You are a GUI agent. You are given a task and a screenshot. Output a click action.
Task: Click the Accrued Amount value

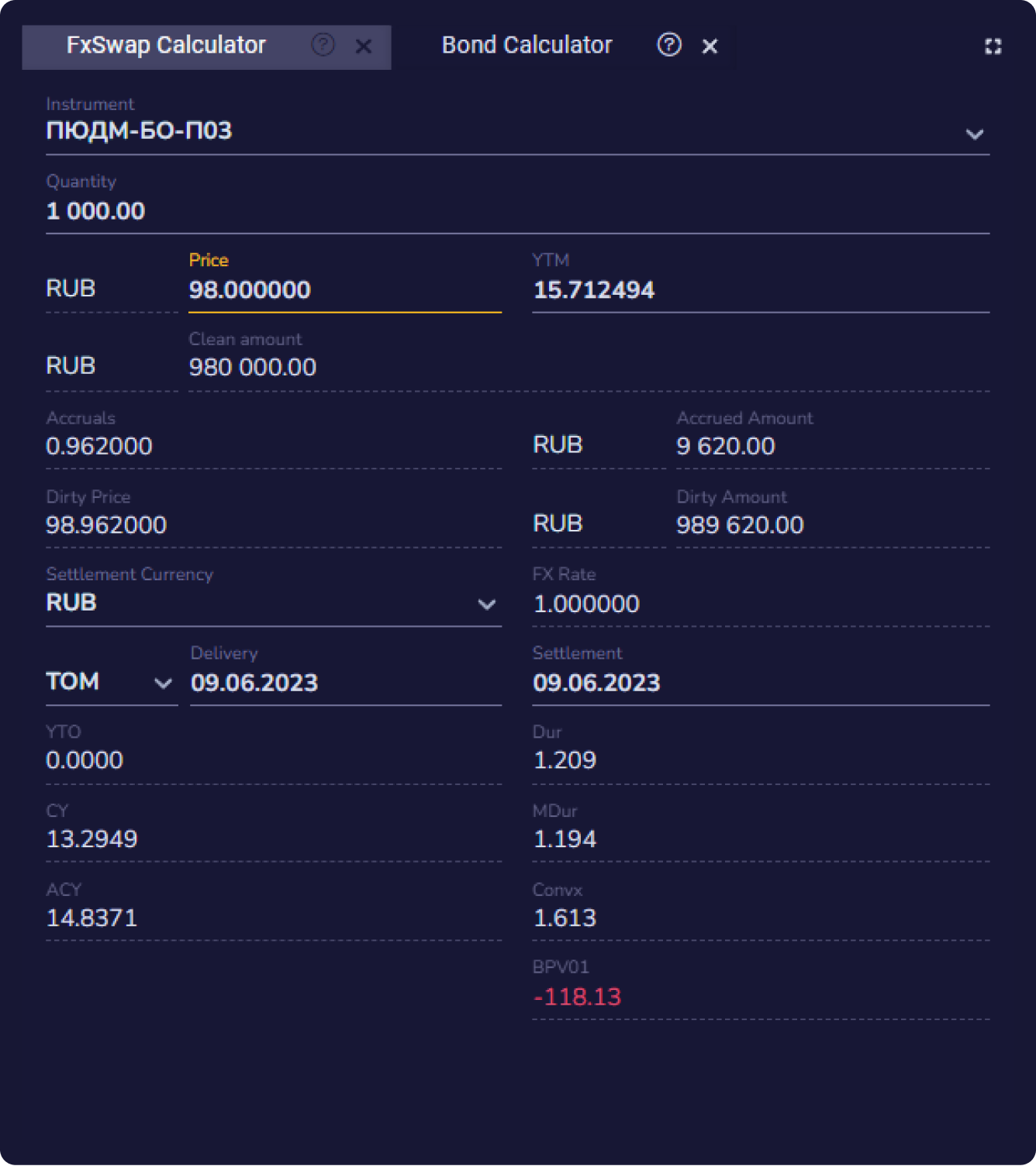[725, 446]
